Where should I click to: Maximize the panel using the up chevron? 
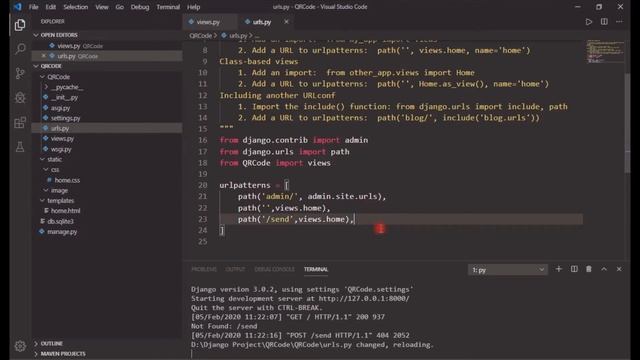(604, 269)
